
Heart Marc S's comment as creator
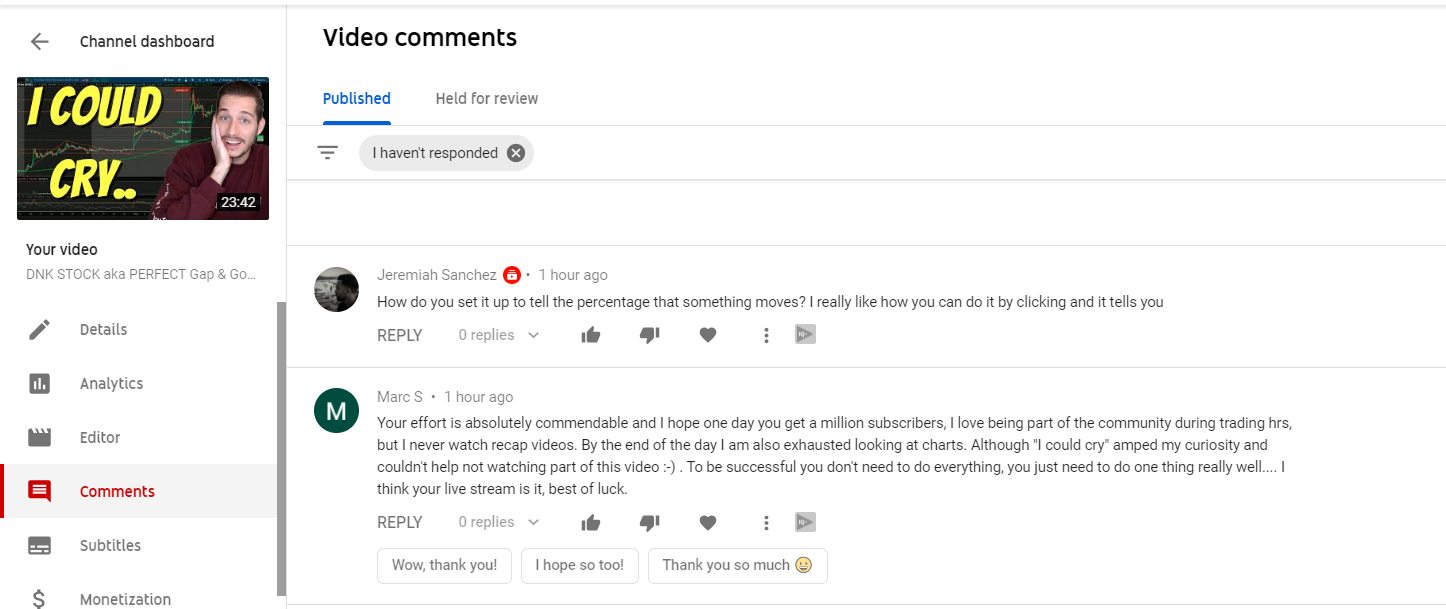pos(707,522)
